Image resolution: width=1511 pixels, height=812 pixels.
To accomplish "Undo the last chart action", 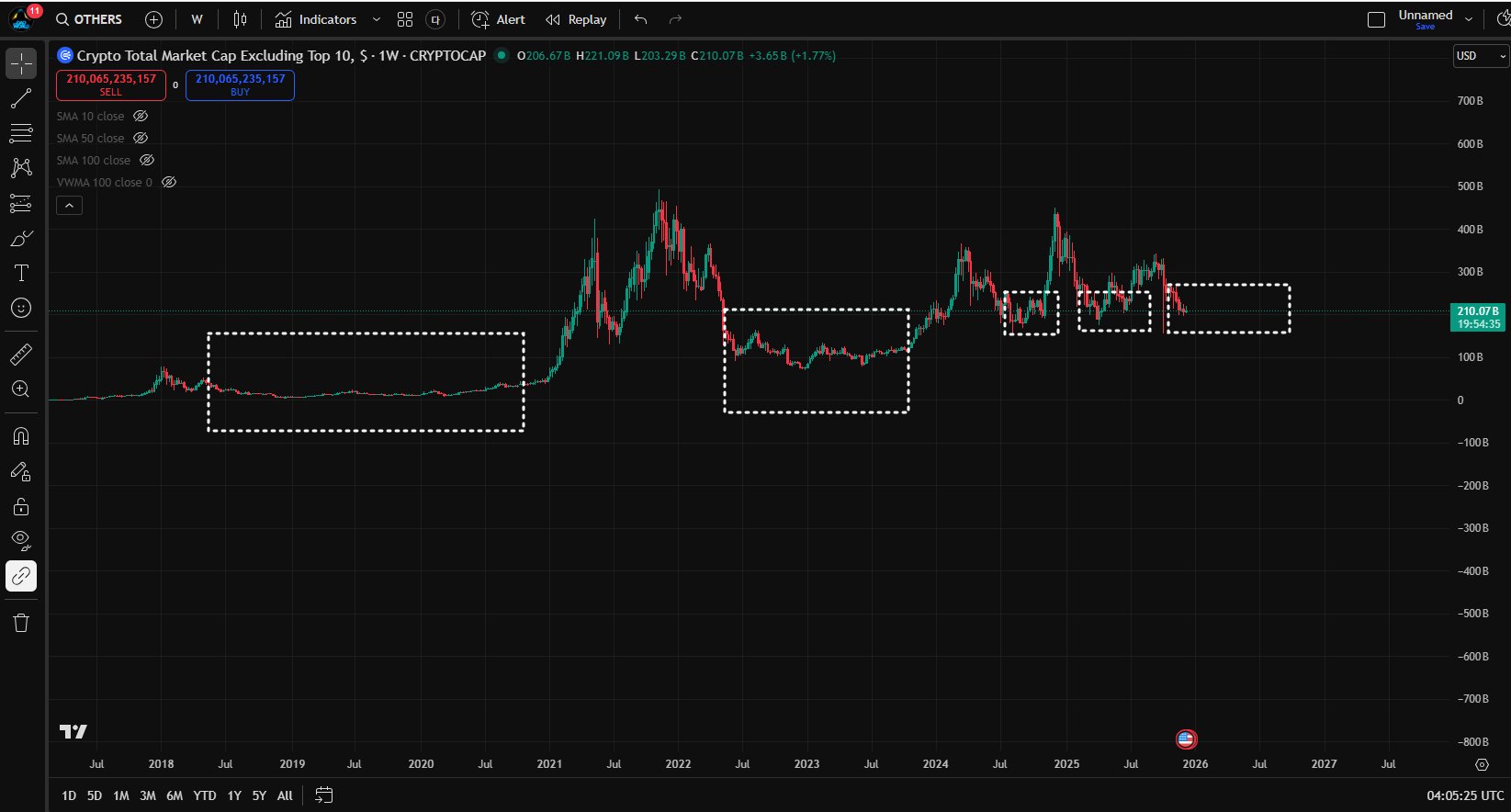I will click(641, 19).
